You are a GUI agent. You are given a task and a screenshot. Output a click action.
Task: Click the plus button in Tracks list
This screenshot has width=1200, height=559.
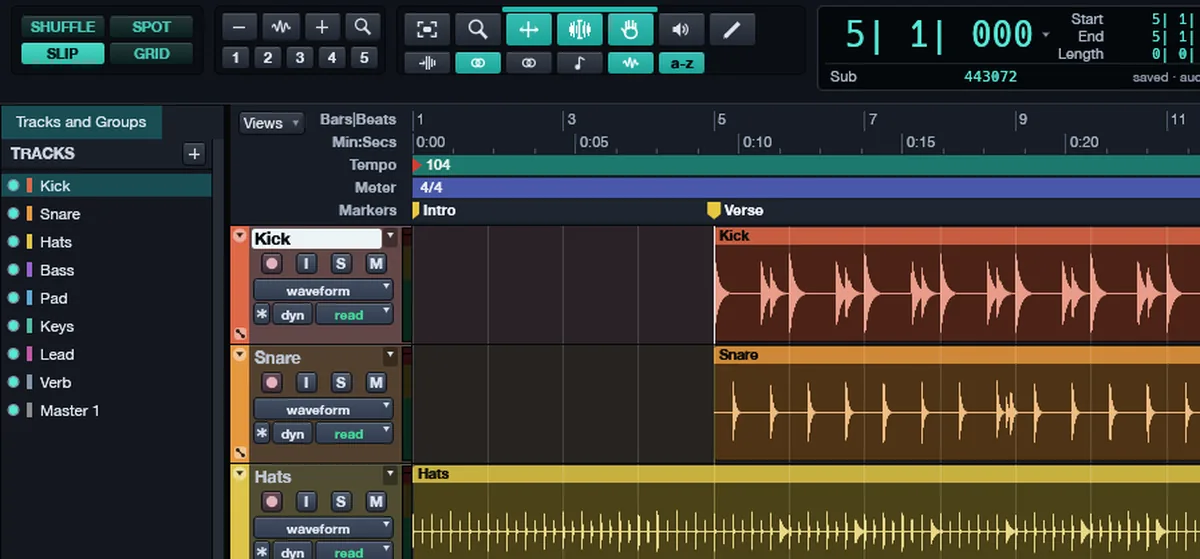[194, 154]
